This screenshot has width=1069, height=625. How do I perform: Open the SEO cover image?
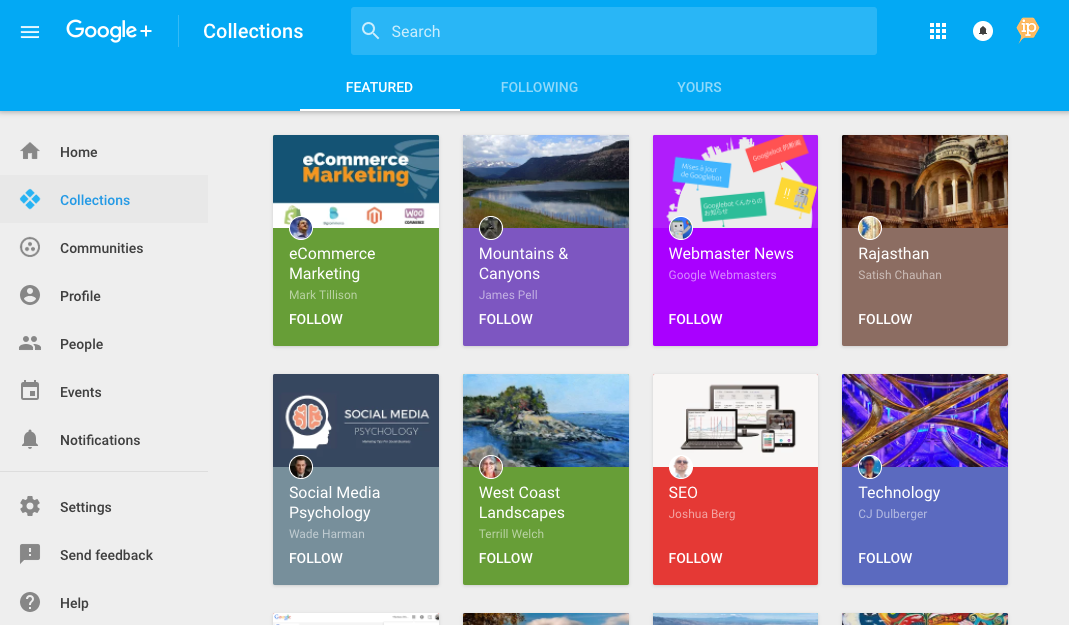[736, 421]
